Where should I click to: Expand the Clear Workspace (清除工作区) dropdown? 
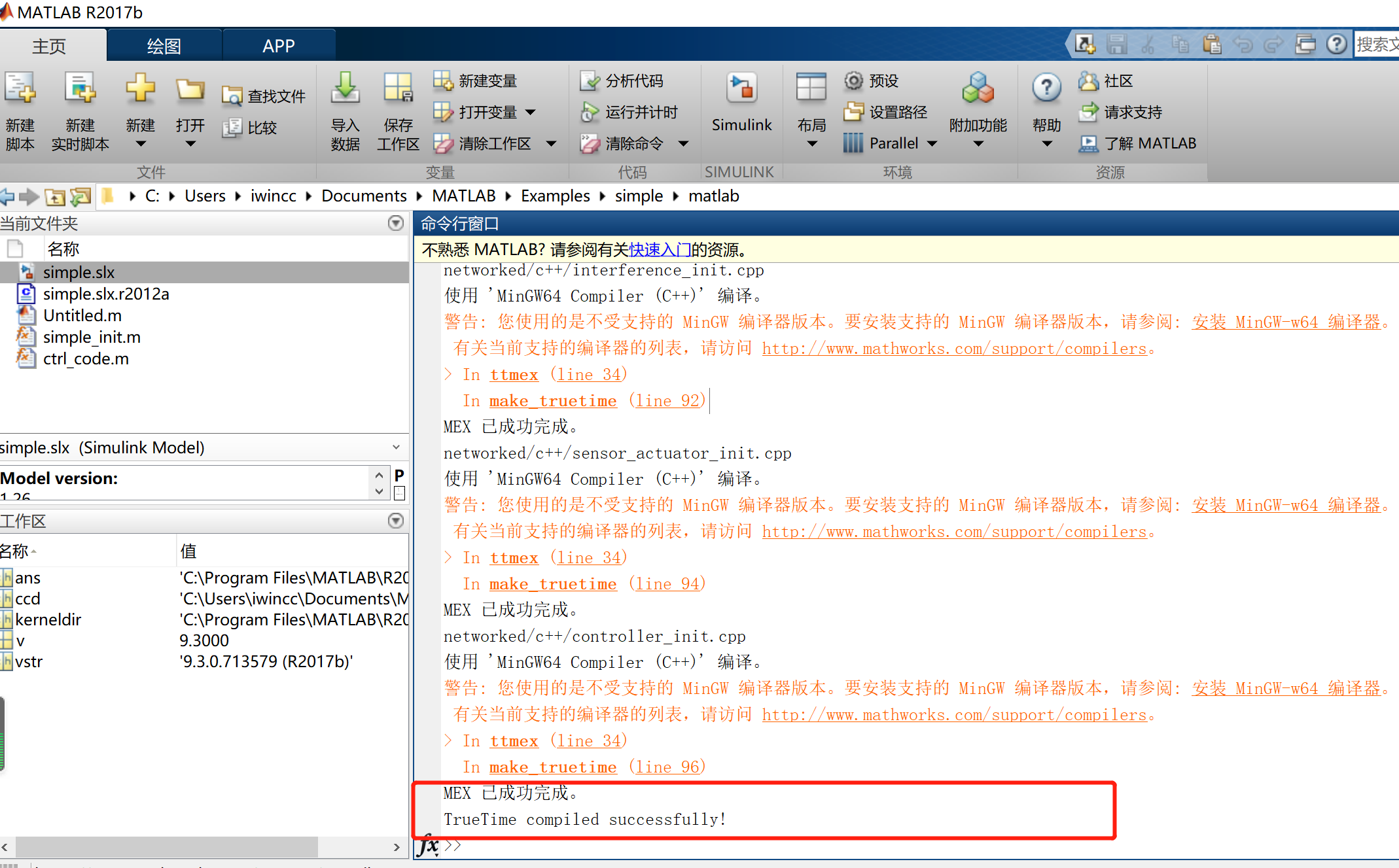tap(552, 143)
